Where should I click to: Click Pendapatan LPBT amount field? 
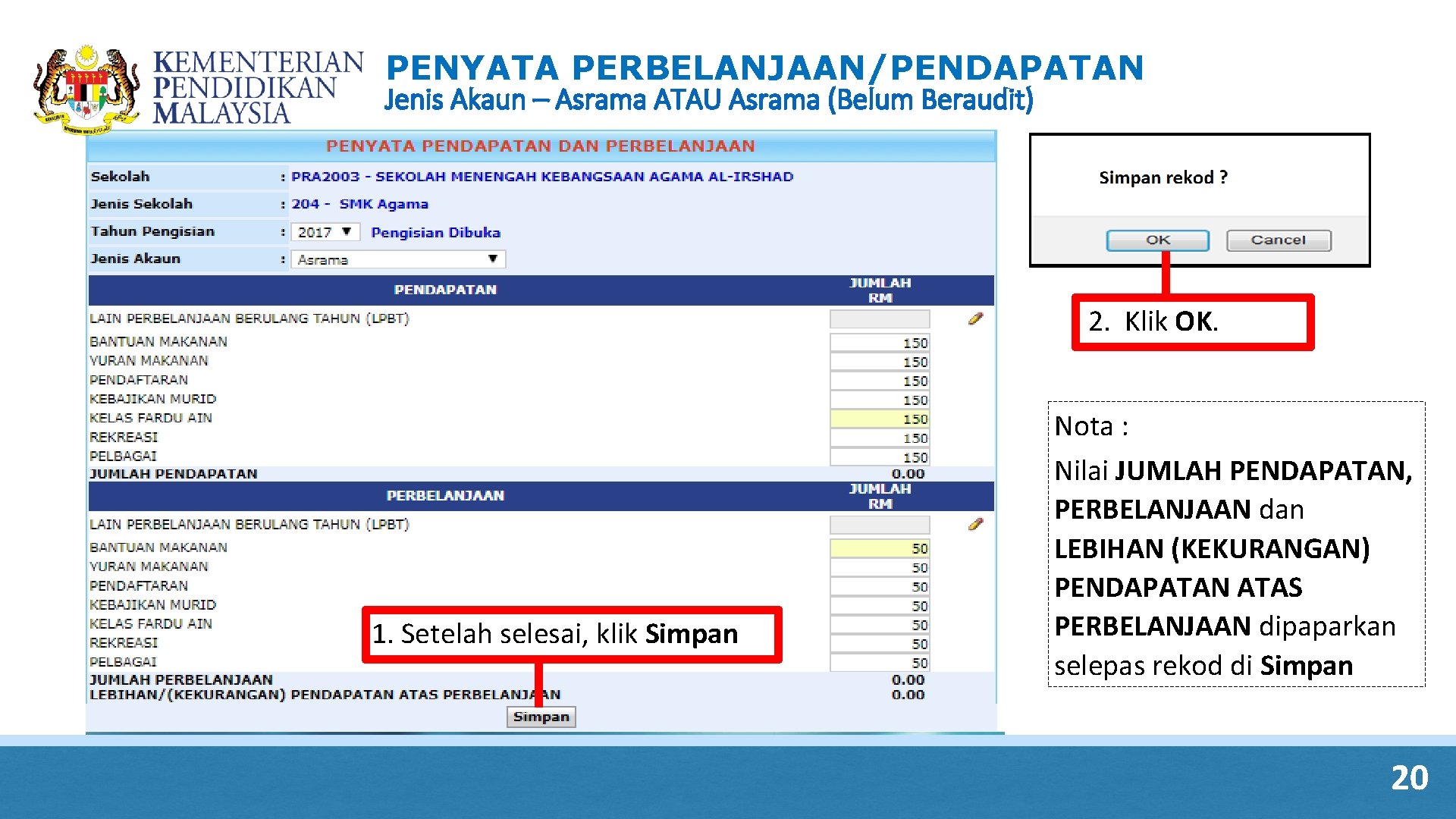[880, 319]
